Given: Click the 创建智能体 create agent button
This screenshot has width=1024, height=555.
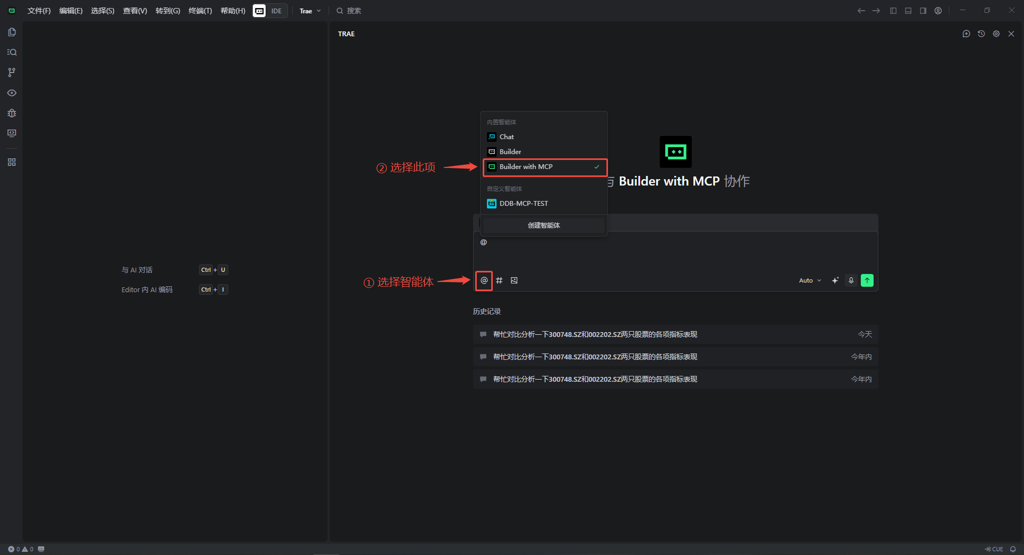Looking at the screenshot, I should (x=544, y=226).
